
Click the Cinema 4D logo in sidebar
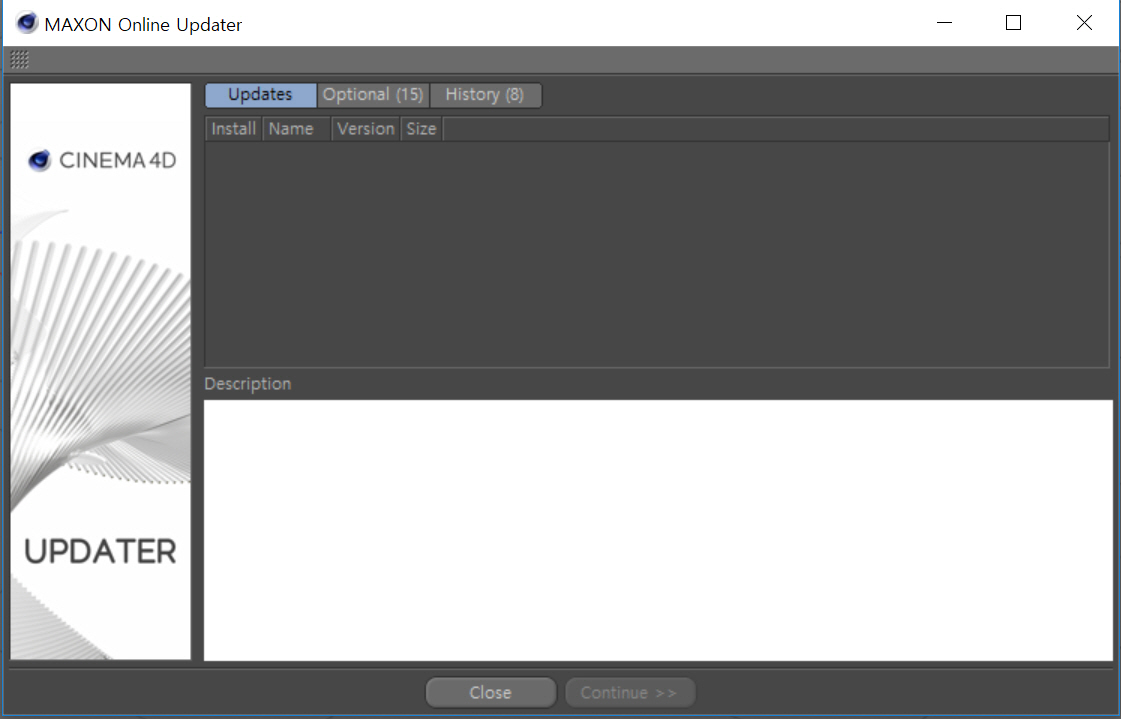point(101,160)
